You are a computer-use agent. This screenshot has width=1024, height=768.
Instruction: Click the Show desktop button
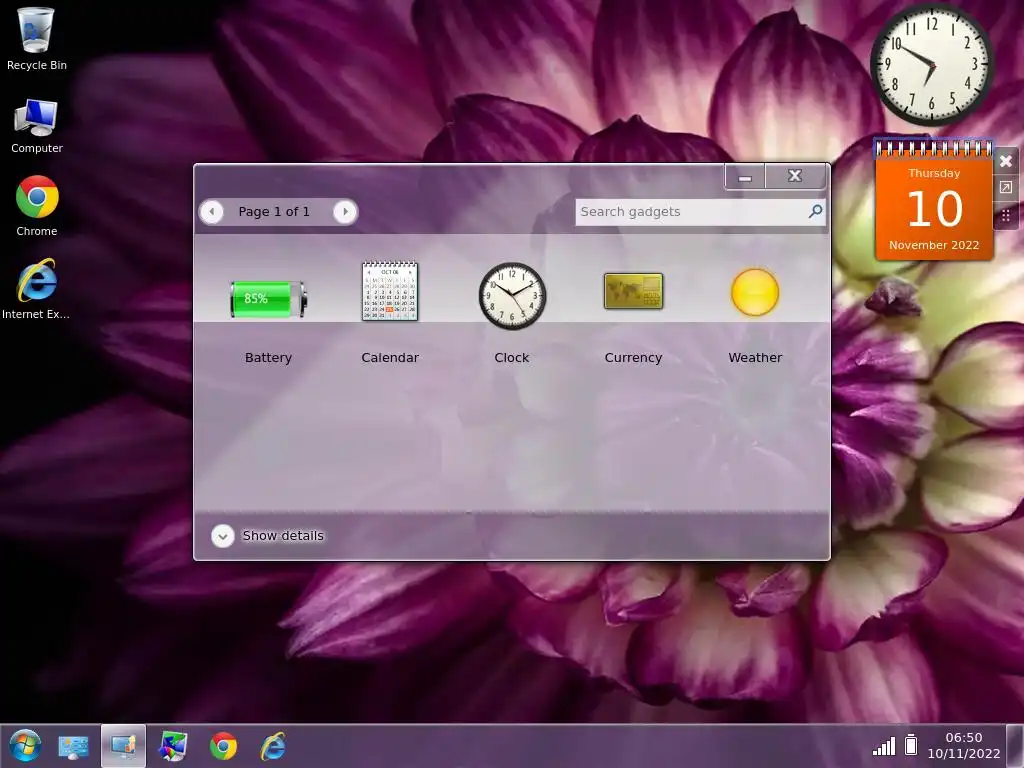(x=1015, y=746)
